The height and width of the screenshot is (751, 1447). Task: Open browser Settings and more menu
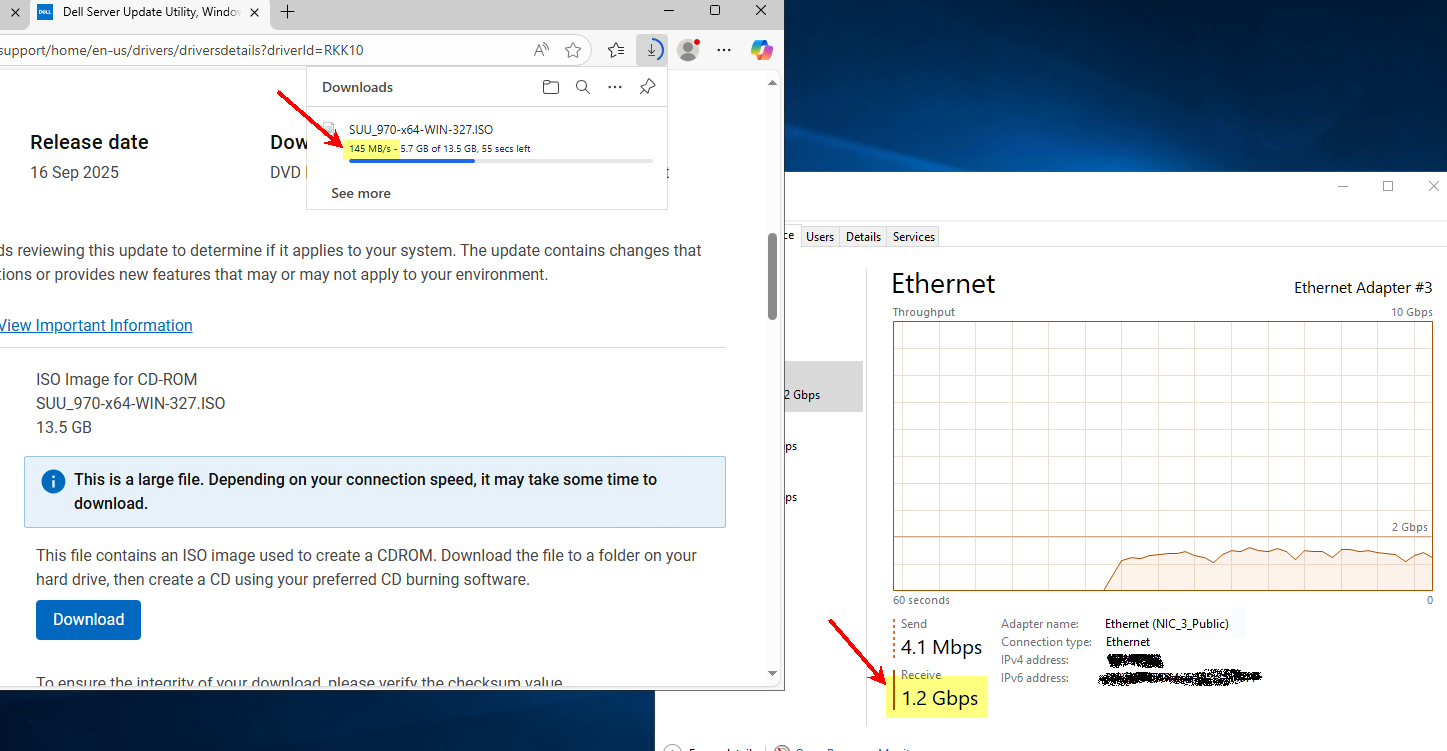point(726,50)
